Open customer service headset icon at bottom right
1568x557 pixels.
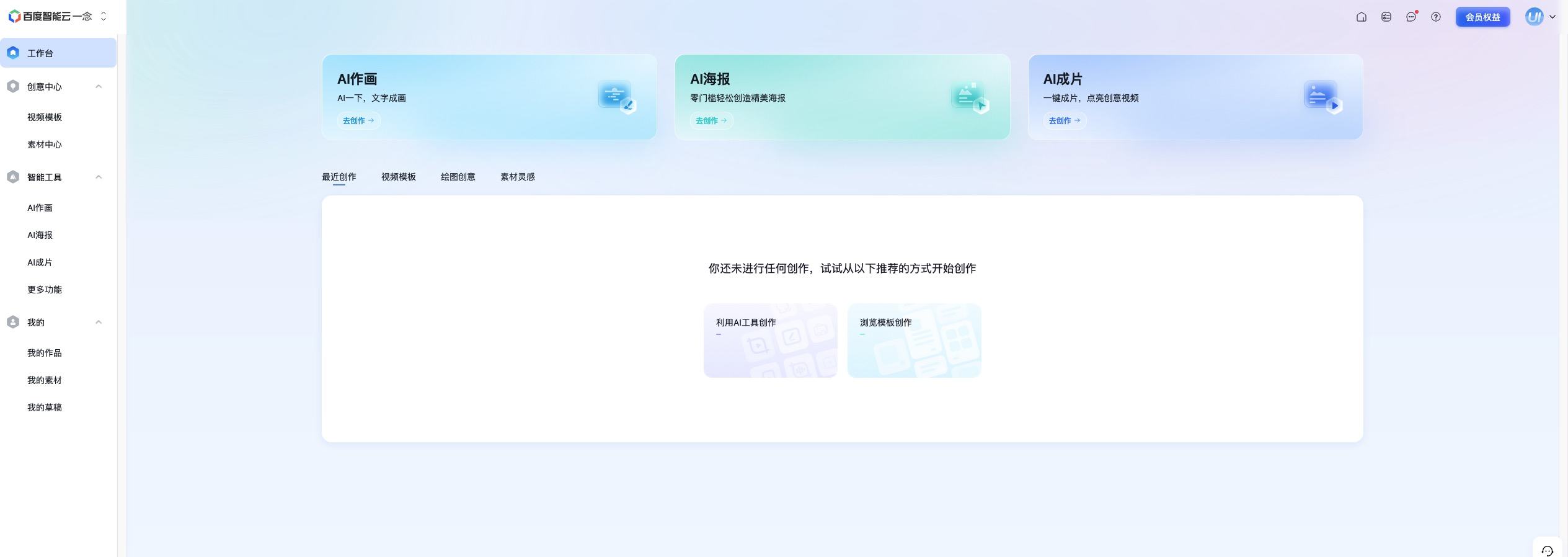[1547, 551]
